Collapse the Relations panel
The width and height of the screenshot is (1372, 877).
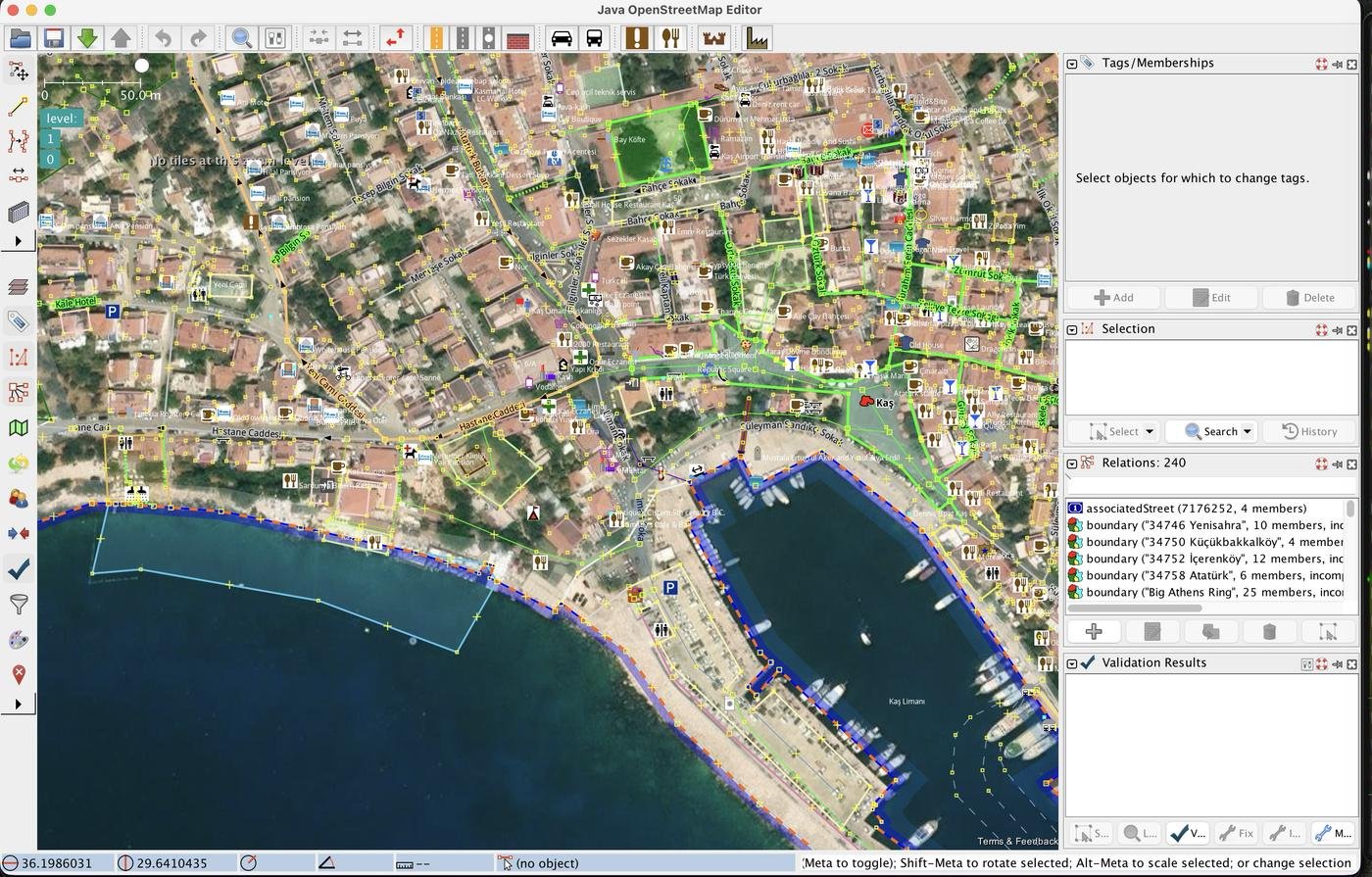click(x=1072, y=463)
